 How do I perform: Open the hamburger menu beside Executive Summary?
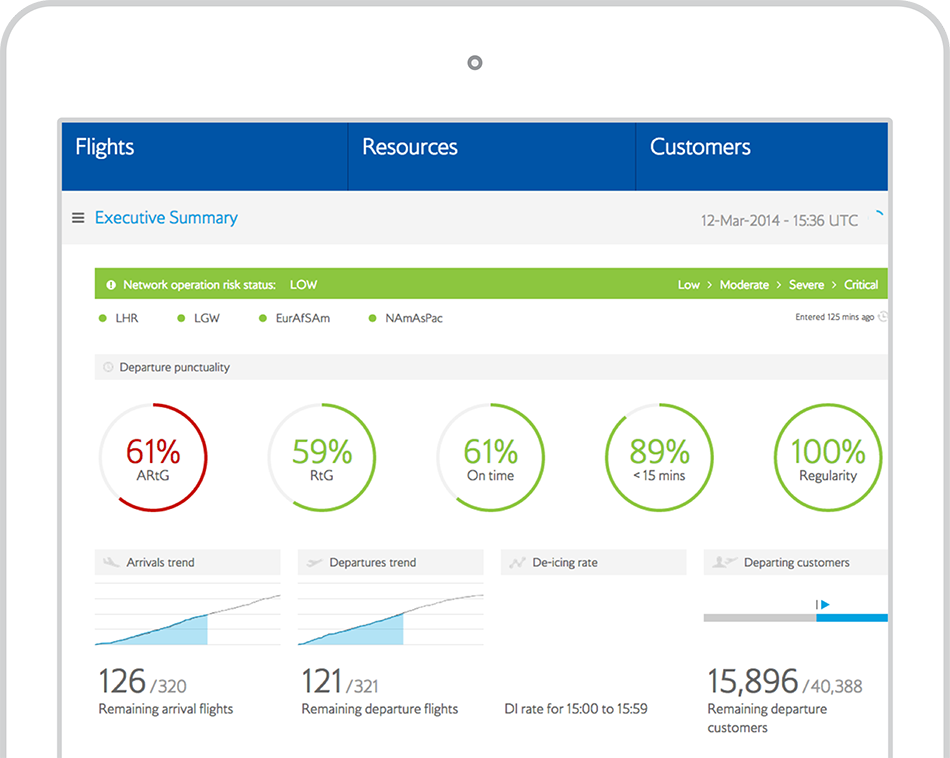78,218
